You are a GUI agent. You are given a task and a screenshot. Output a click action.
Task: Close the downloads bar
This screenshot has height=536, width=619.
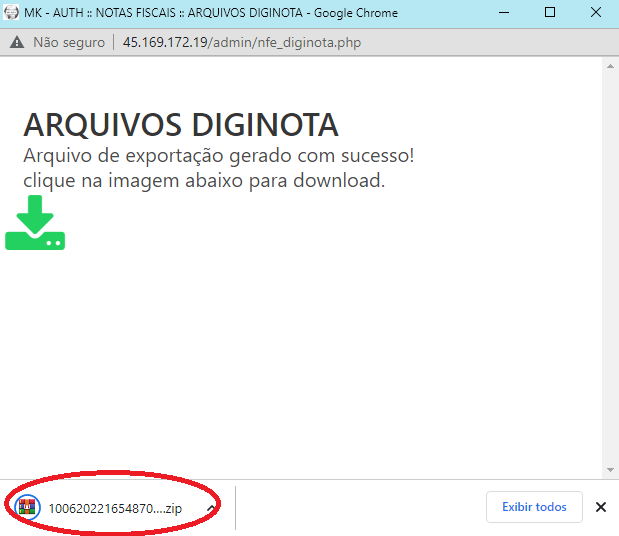[x=600, y=507]
